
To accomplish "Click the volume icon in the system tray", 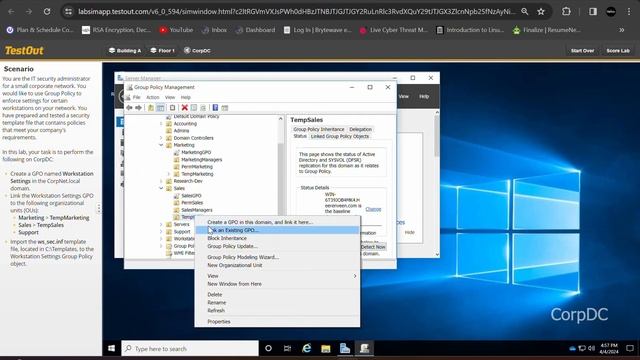I will pos(591,348).
